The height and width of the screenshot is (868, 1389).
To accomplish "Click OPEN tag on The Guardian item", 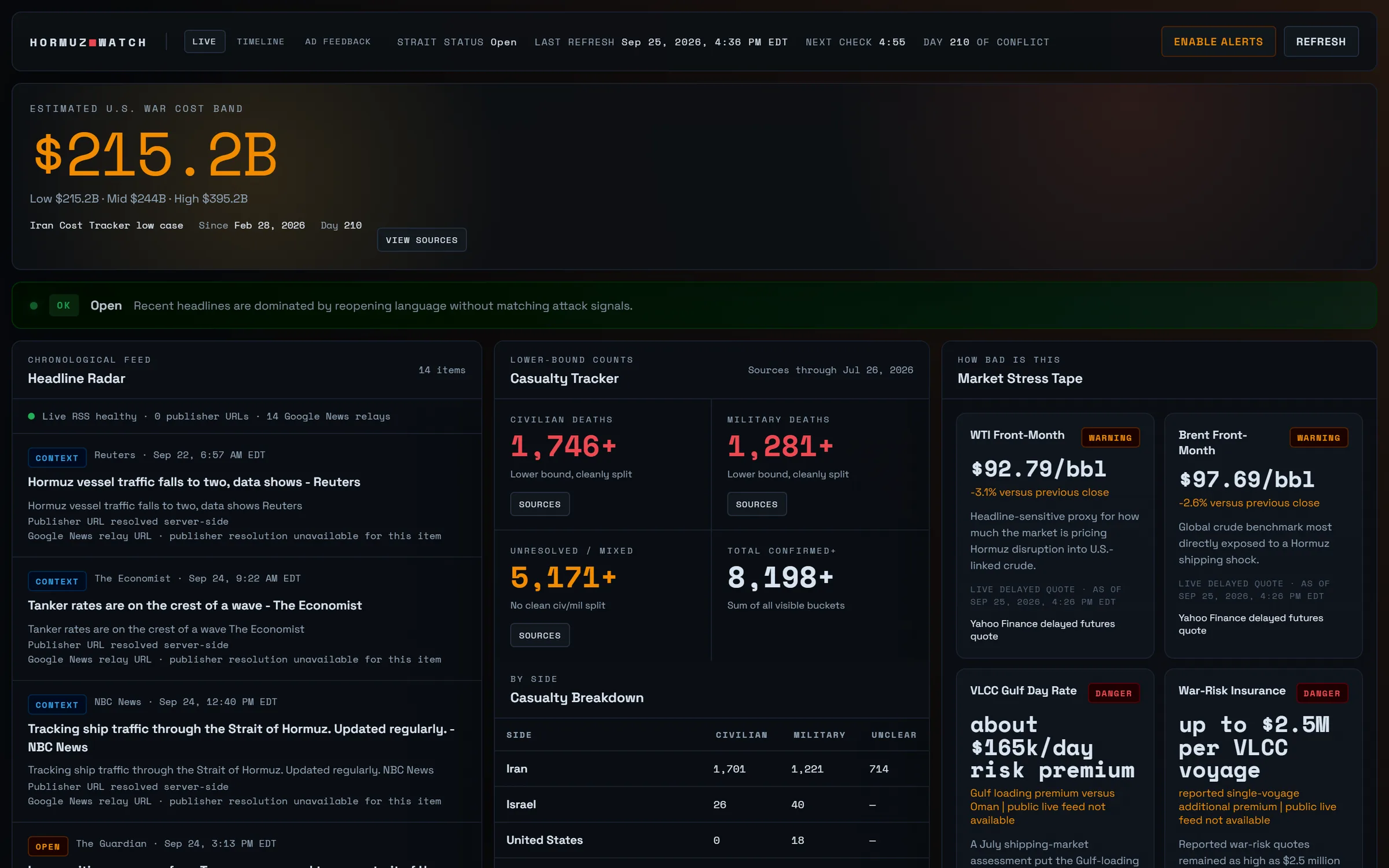I will click(47, 846).
